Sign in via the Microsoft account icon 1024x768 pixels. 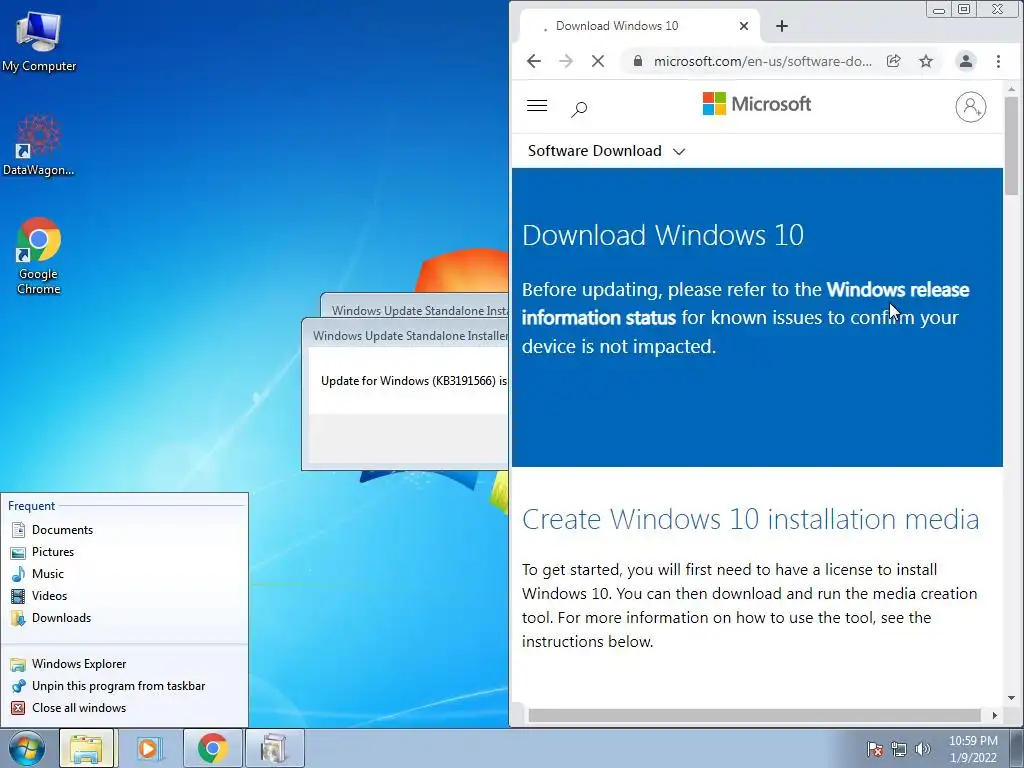point(970,107)
